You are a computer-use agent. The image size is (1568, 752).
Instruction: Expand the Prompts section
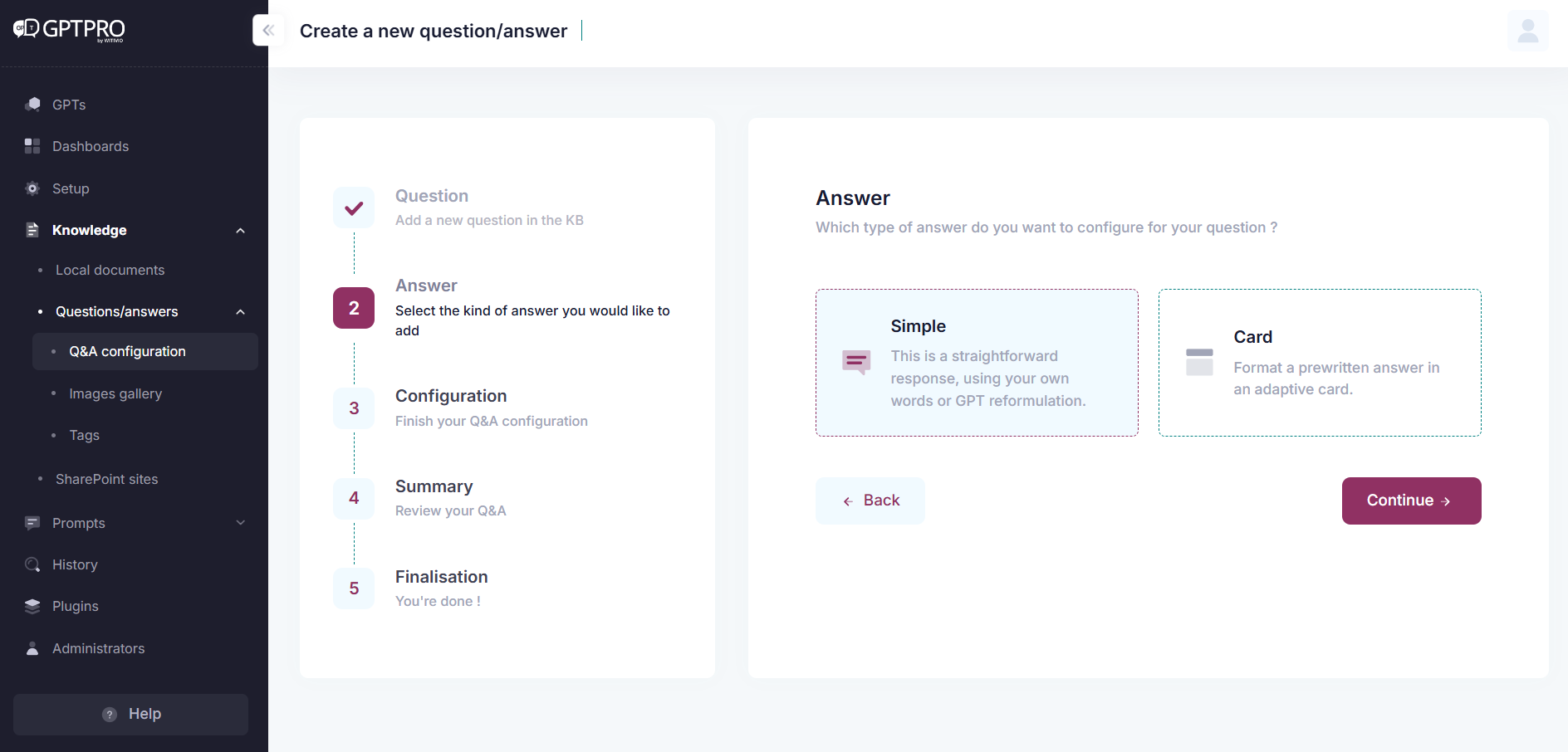(240, 523)
